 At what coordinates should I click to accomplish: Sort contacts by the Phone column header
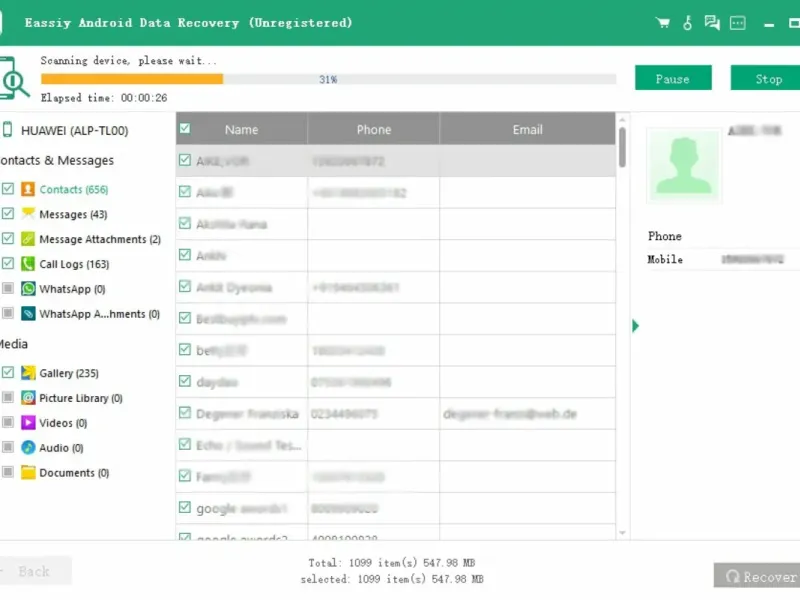pos(373,130)
